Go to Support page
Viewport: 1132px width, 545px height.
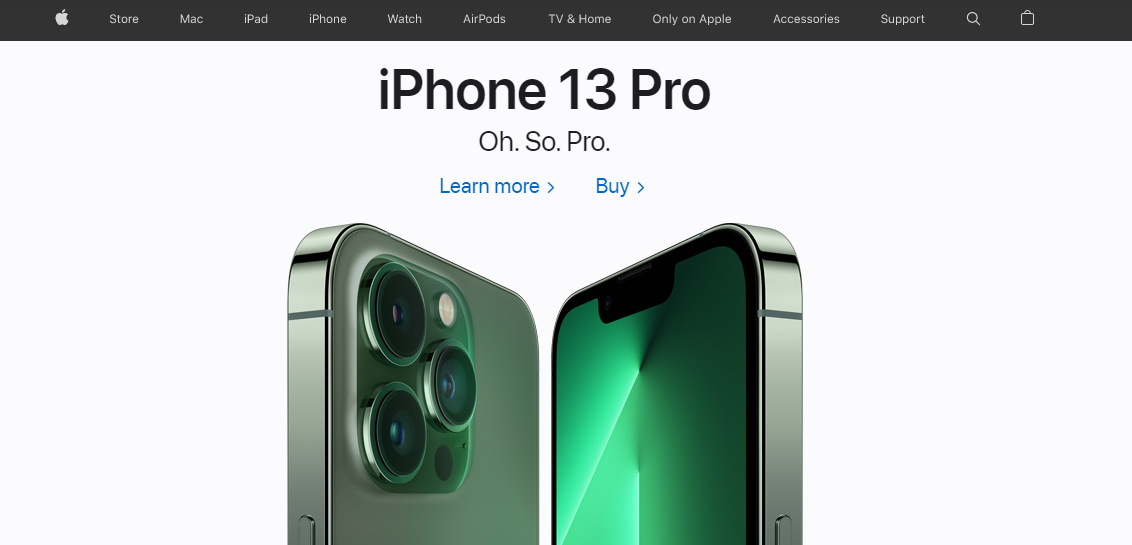coord(902,19)
